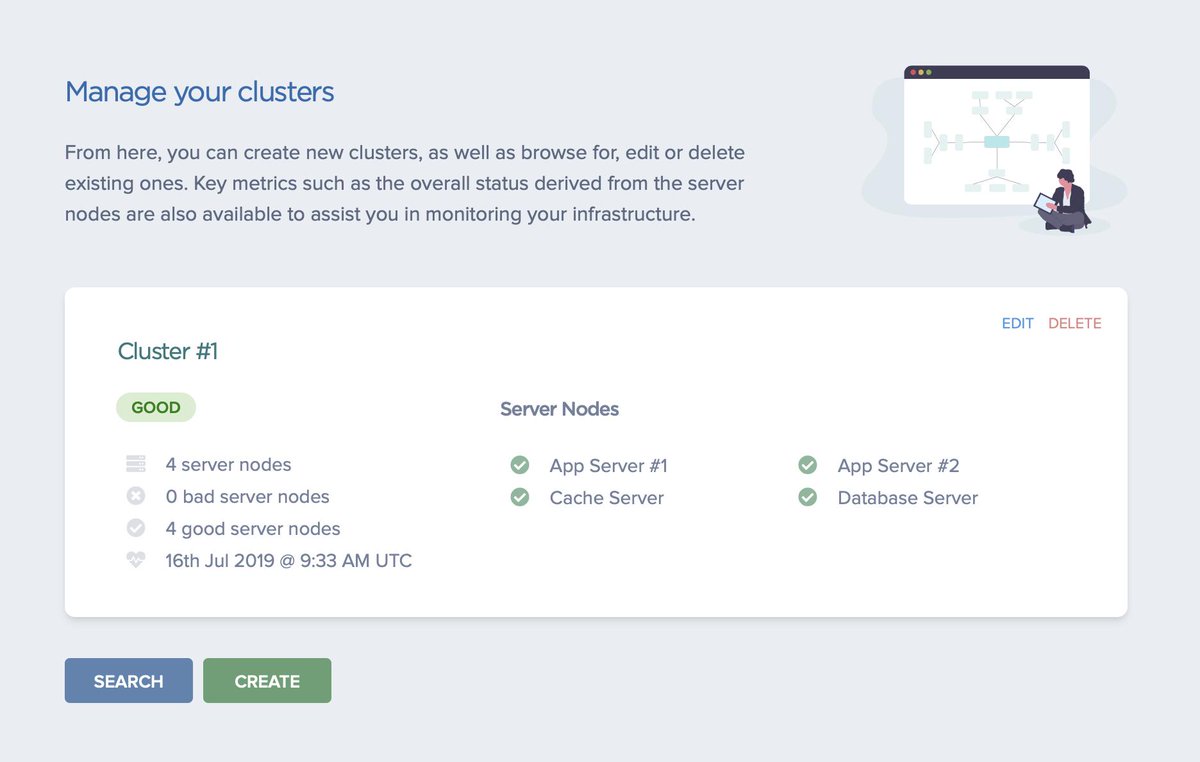Click the green status check beside Cache Server
The height and width of the screenshot is (762, 1200).
[519, 497]
